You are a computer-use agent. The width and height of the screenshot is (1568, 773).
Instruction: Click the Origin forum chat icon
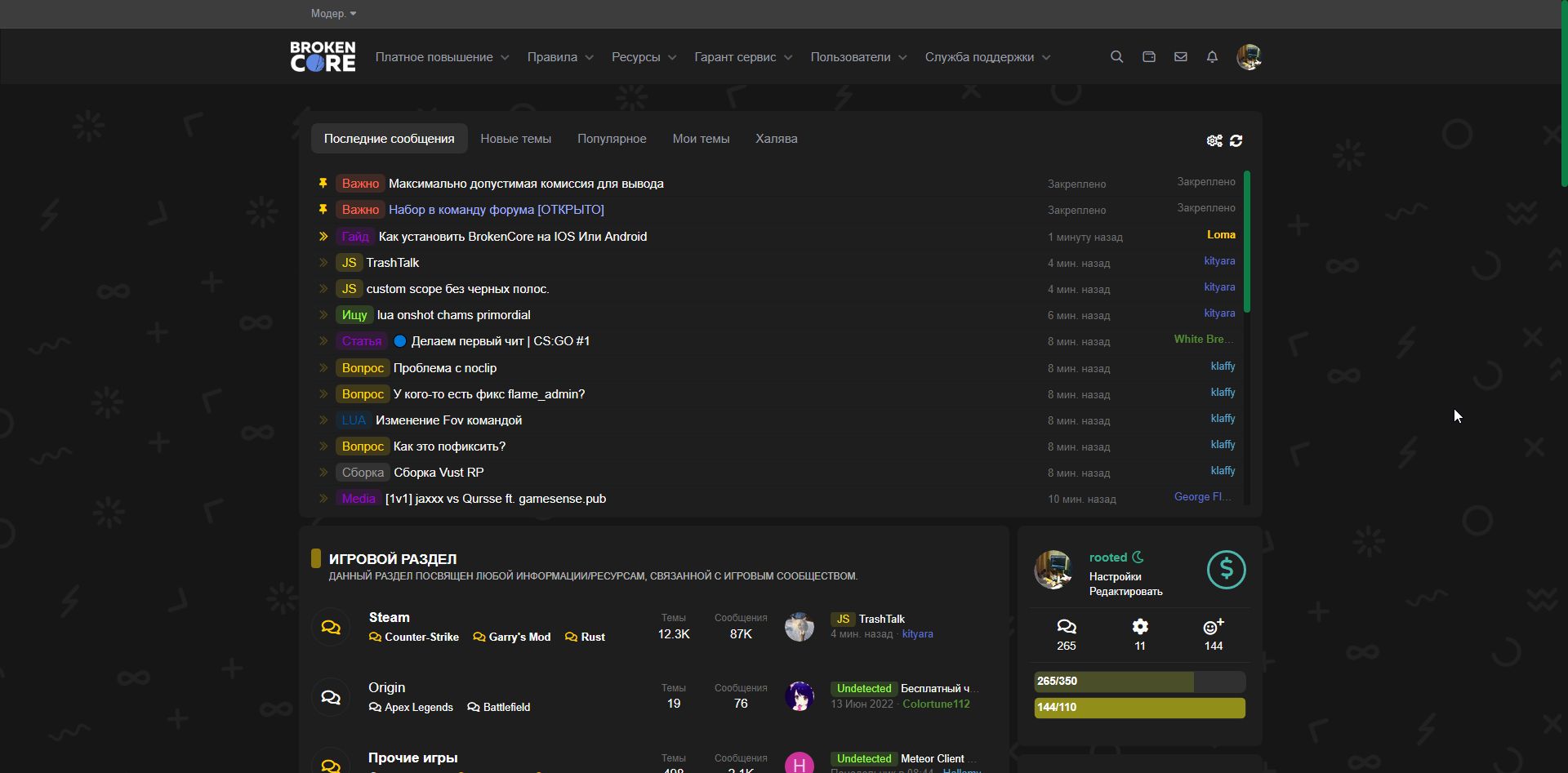(x=331, y=697)
